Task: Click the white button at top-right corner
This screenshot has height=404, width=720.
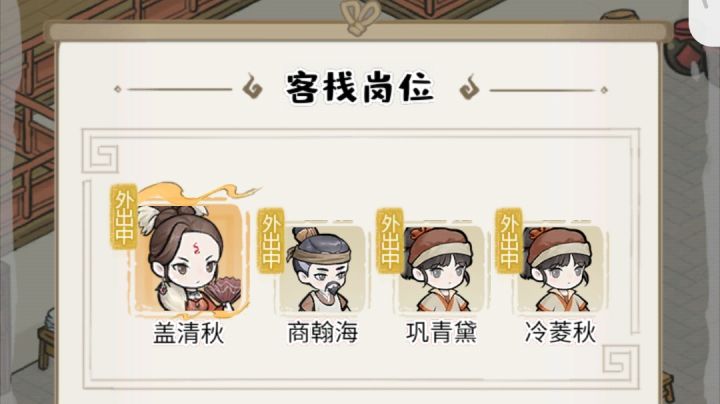Action: click(x=705, y=21)
